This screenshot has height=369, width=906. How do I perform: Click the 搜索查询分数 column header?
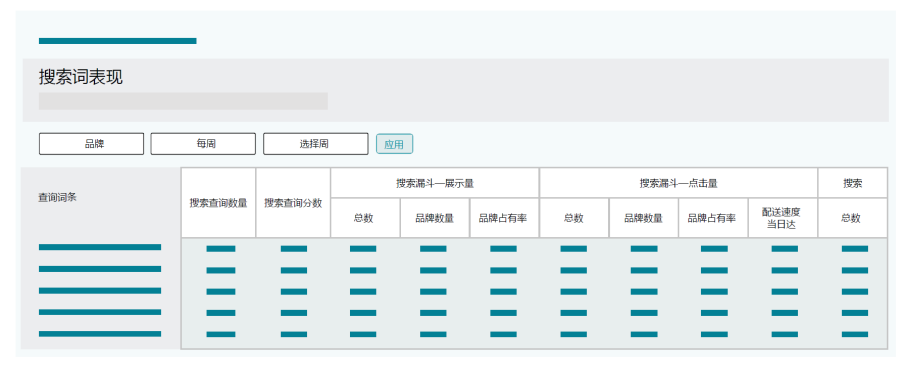pyautogui.click(x=293, y=203)
